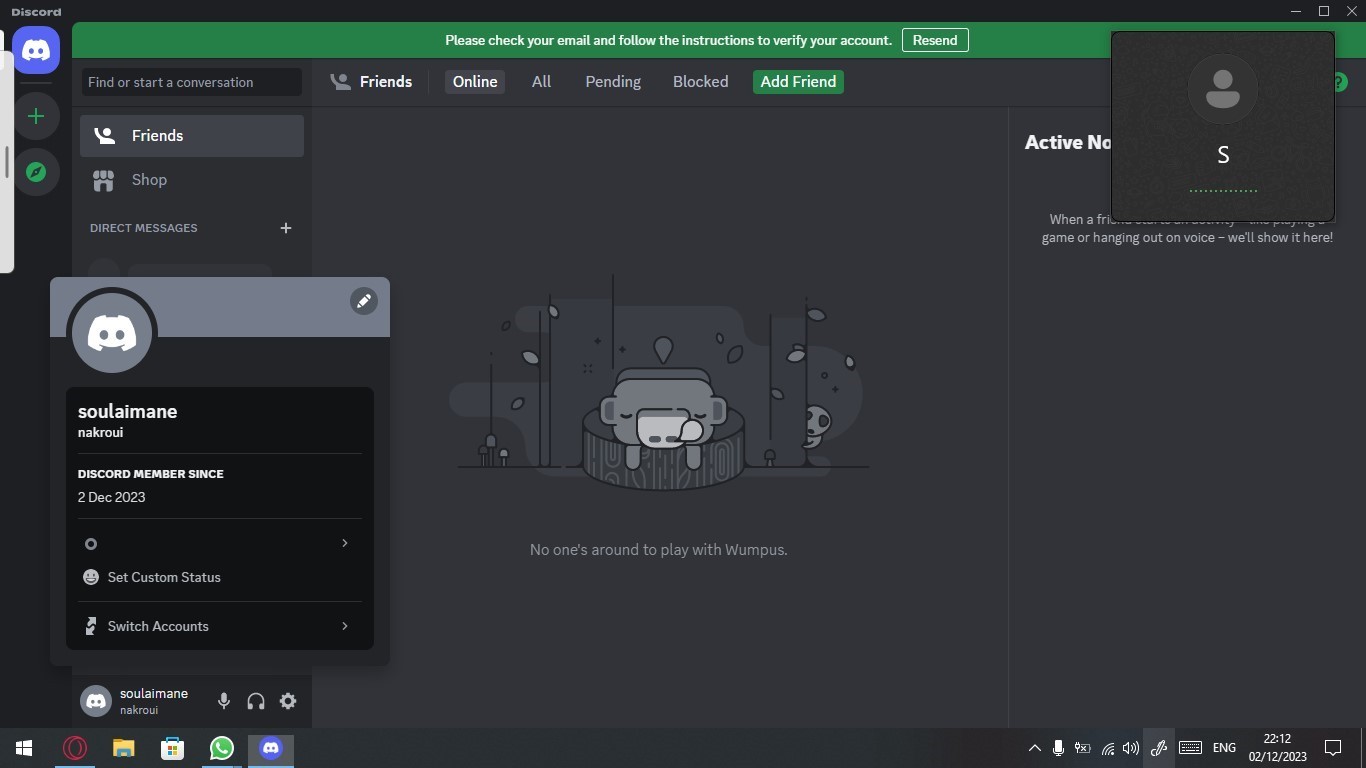Open Blocked users tab
The height and width of the screenshot is (768, 1366).
tap(700, 82)
